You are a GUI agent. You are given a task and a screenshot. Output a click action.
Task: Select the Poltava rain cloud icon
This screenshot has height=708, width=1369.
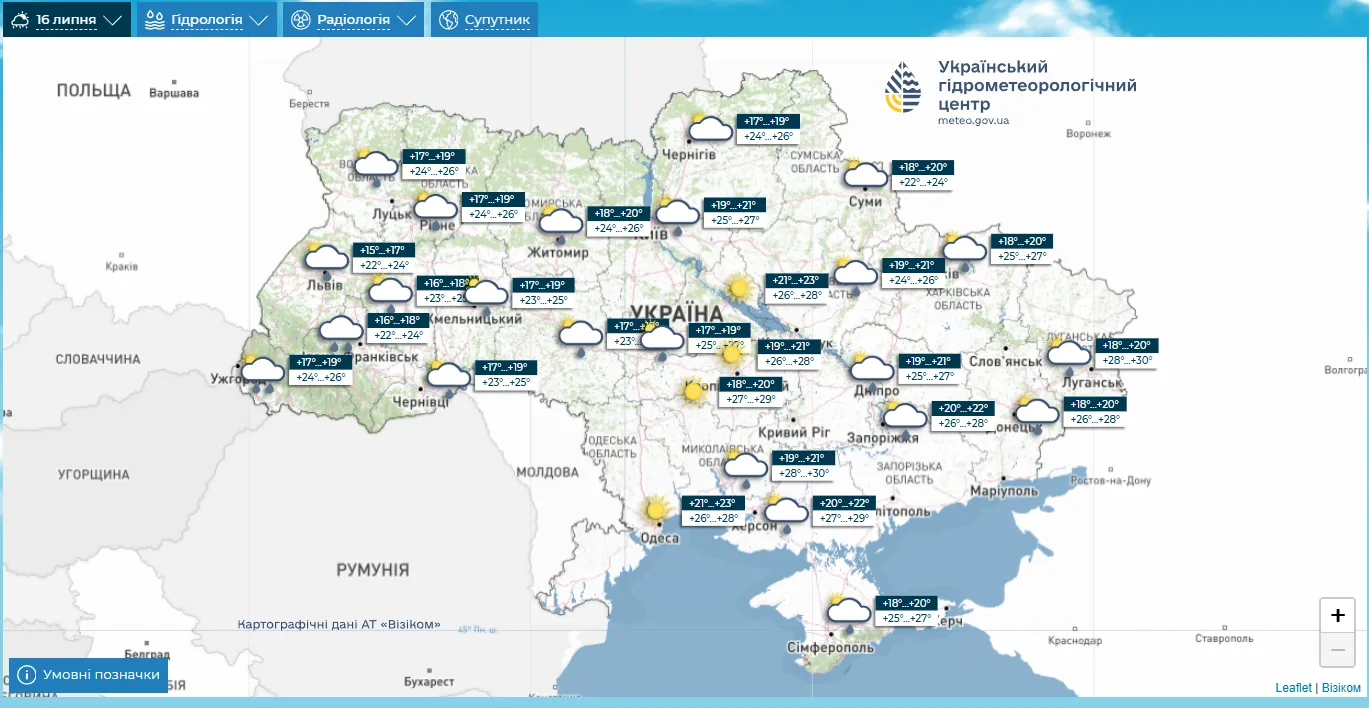coord(855,274)
